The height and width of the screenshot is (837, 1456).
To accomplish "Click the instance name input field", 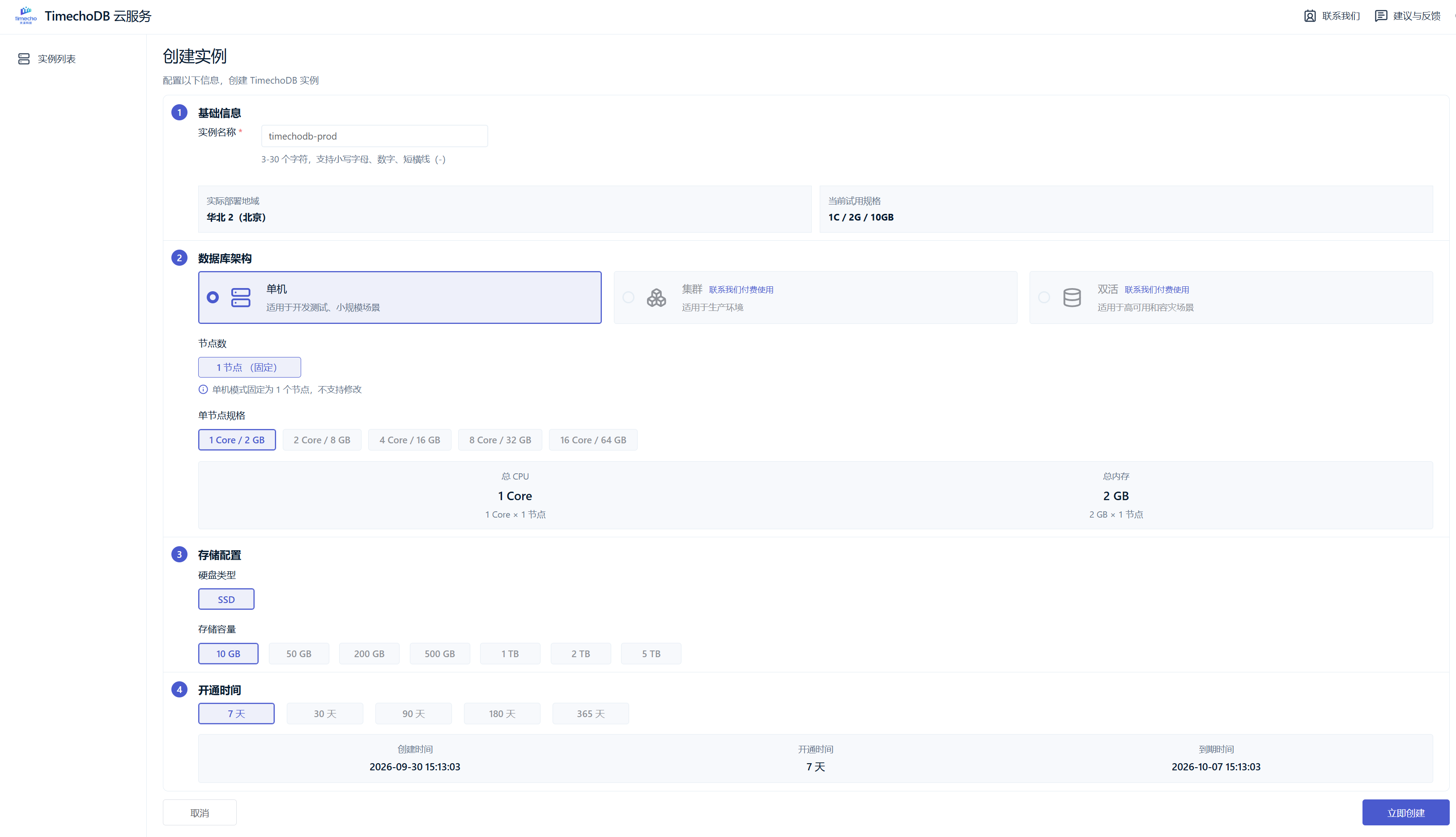I will pyautogui.click(x=374, y=136).
